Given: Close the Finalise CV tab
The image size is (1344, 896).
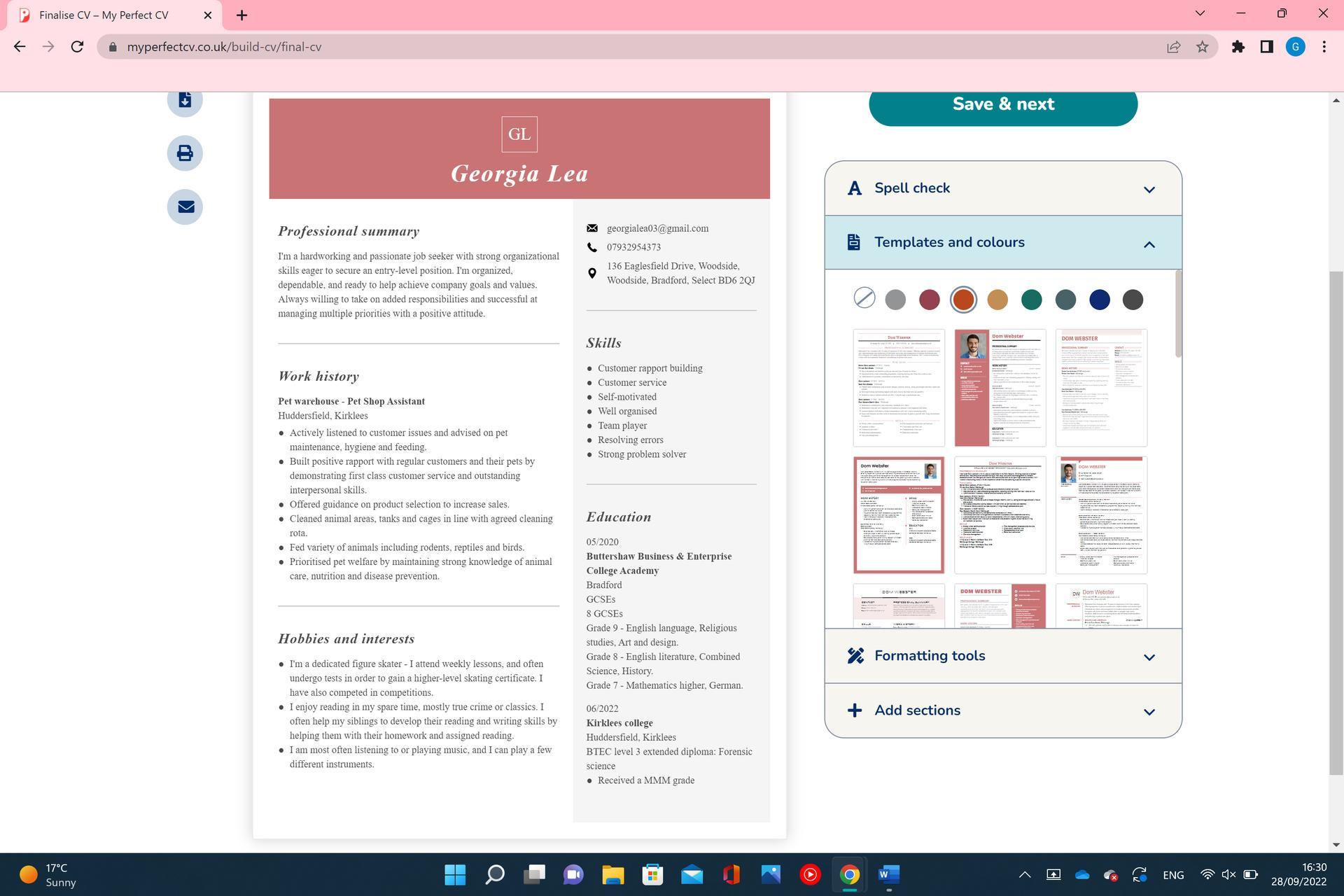Looking at the screenshot, I should click(208, 15).
